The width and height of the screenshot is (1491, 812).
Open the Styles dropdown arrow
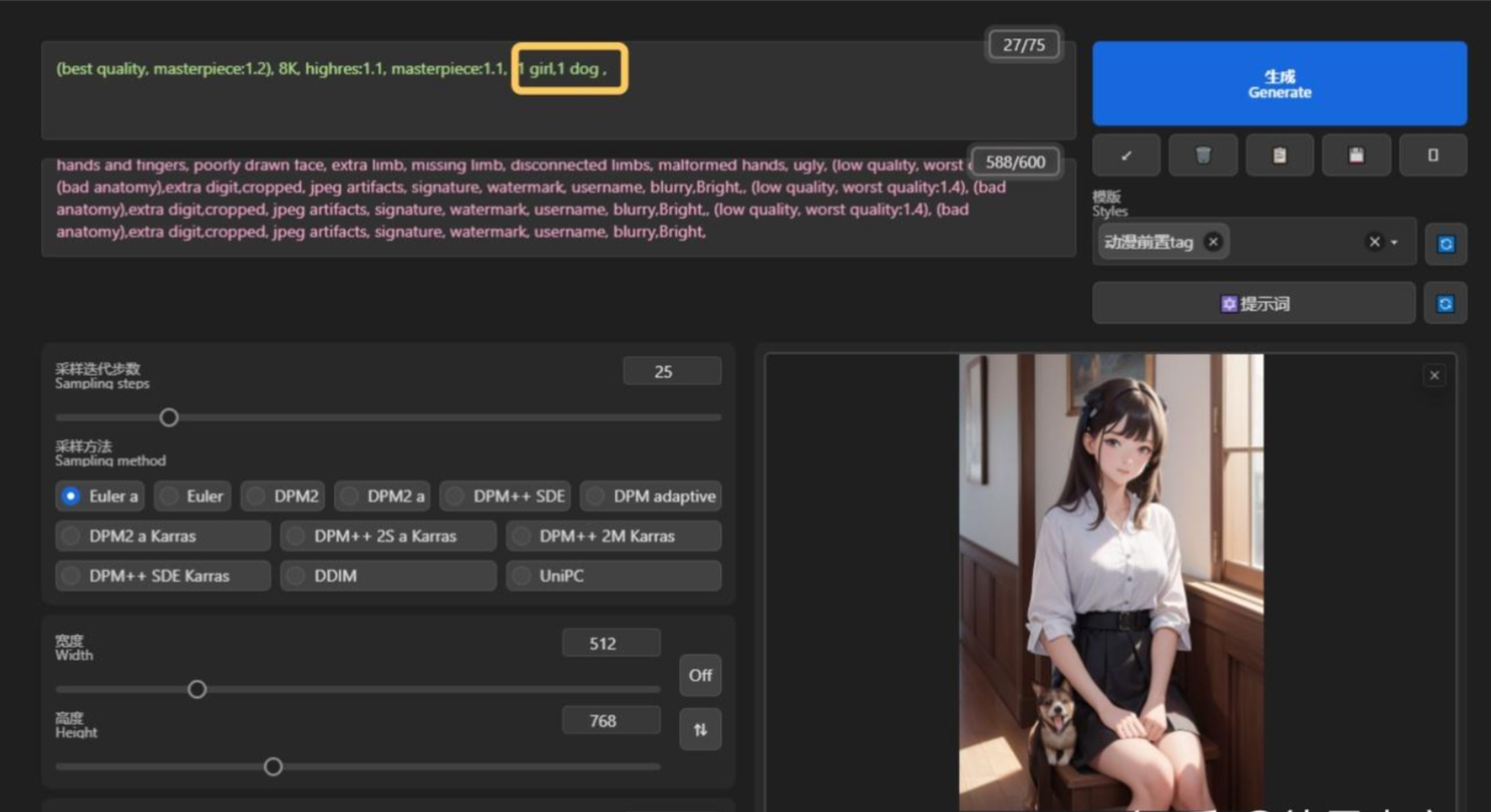(x=1394, y=243)
